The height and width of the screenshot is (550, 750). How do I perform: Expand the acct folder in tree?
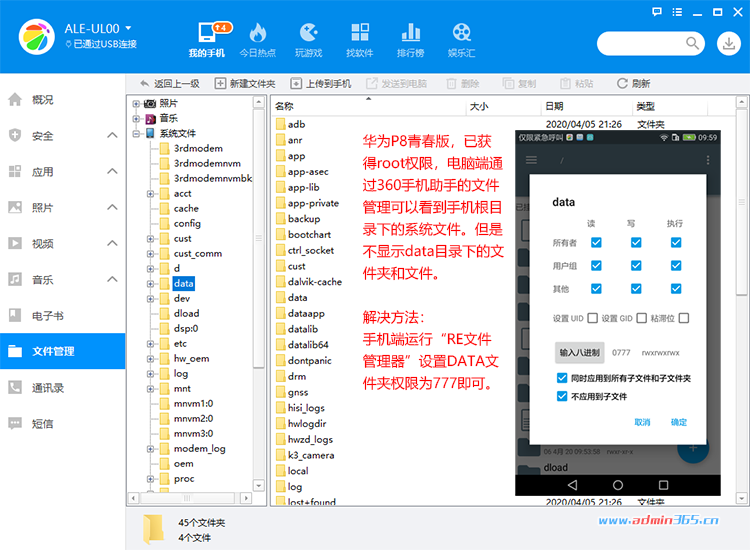pyautogui.click(x=150, y=194)
